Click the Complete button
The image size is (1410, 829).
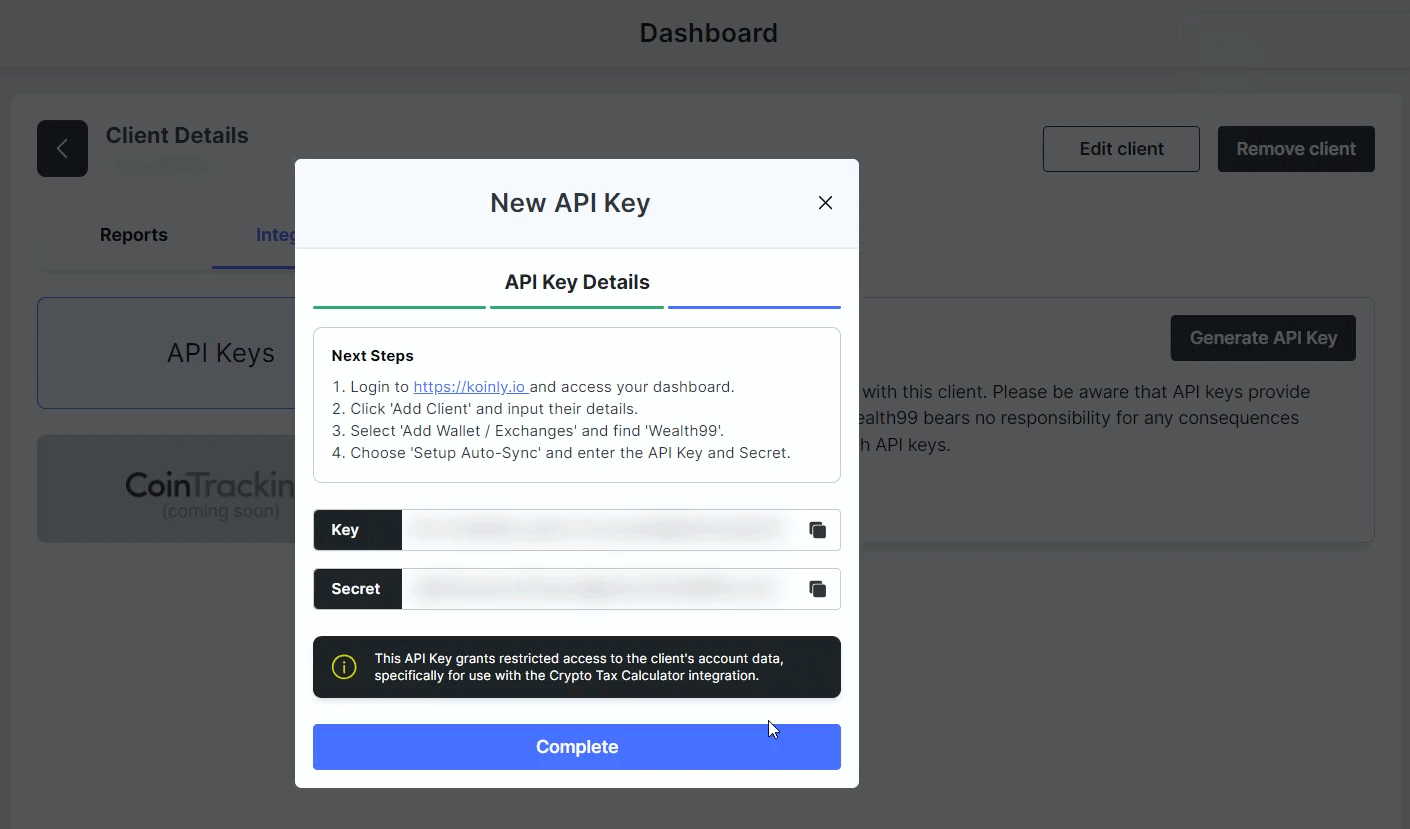click(577, 747)
